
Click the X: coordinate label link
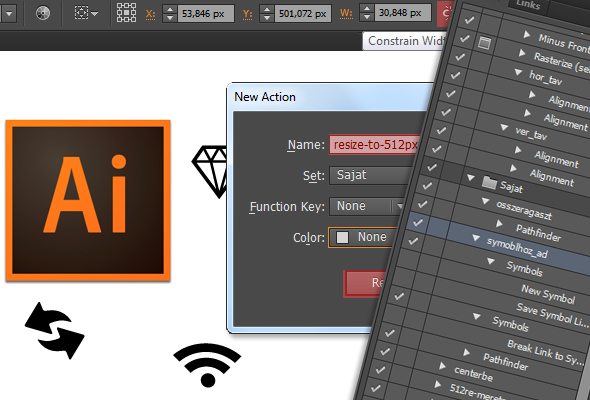click(x=151, y=14)
